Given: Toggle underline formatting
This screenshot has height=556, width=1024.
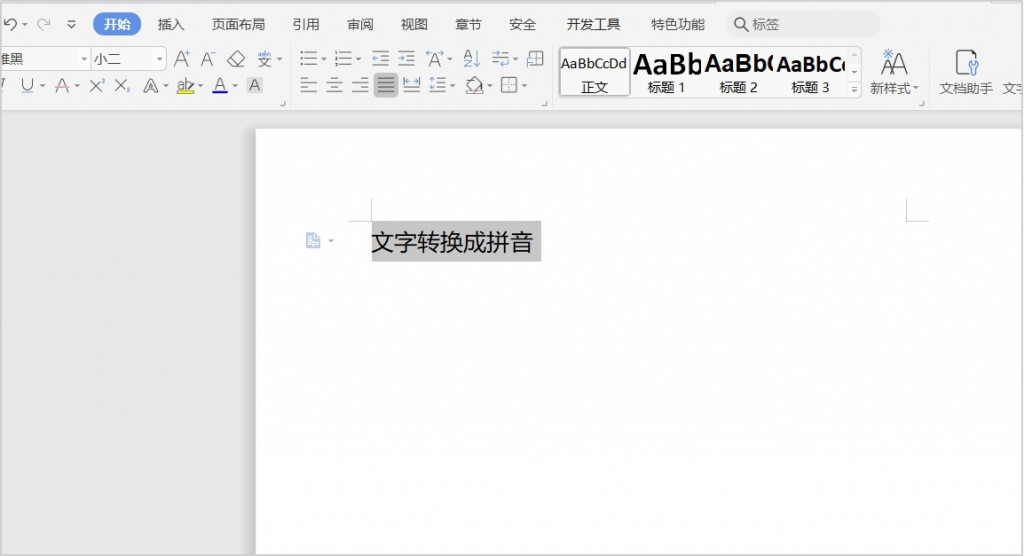Looking at the screenshot, I should 27,86.
